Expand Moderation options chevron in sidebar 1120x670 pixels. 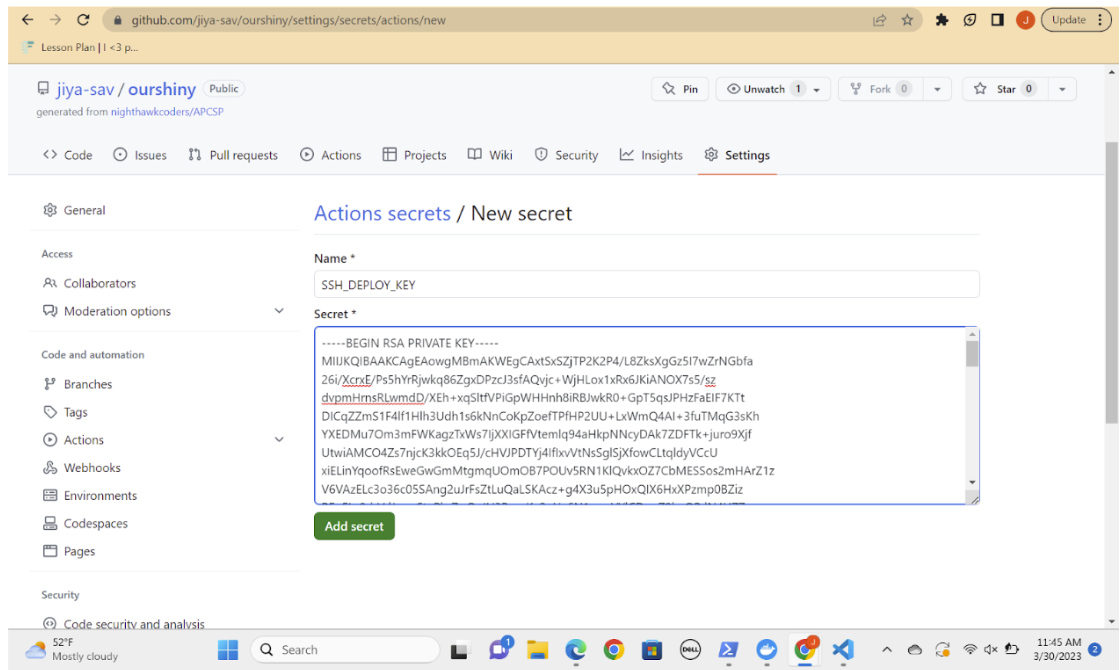tap(279, 311)
